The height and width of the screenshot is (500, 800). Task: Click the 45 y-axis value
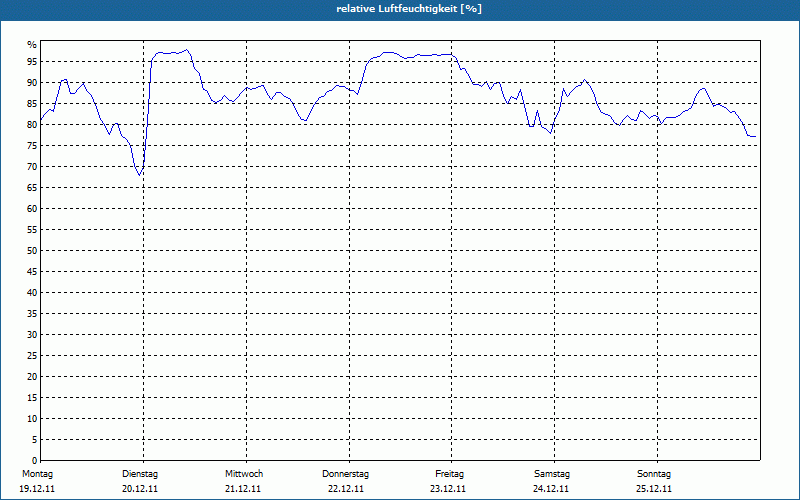pos(32,271)
